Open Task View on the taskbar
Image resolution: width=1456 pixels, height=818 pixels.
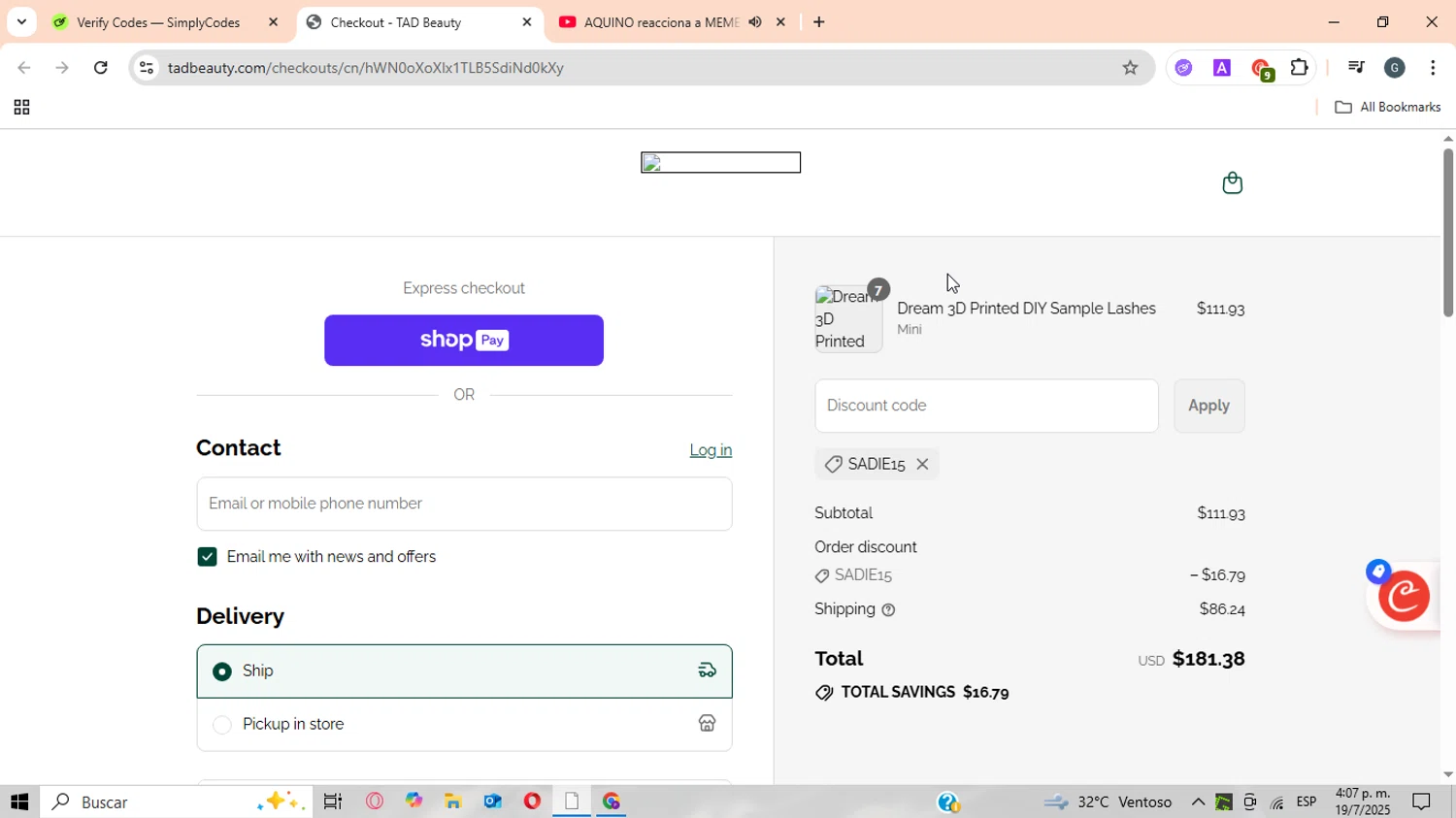click(333, 802)
